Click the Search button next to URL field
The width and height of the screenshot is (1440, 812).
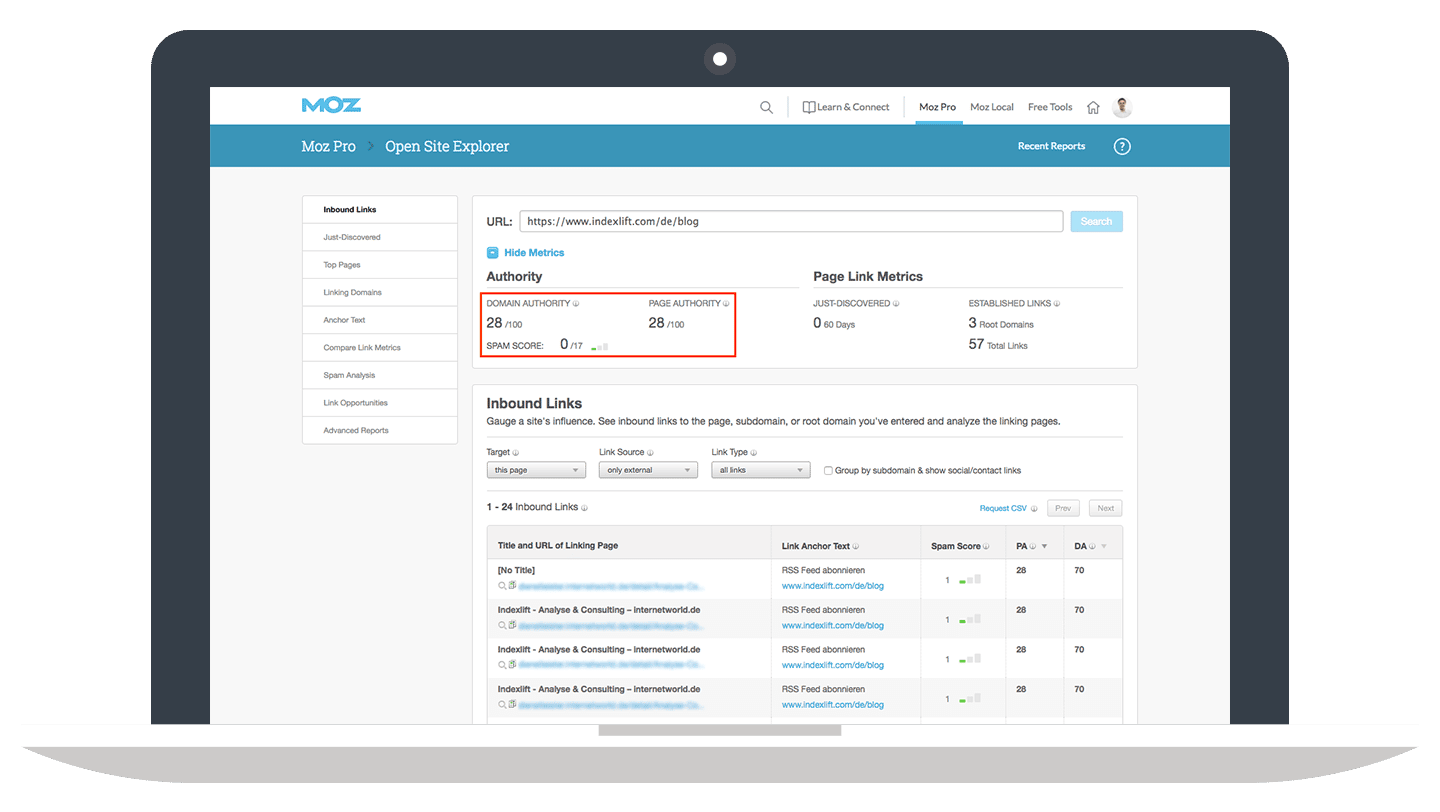point(1096,221)
